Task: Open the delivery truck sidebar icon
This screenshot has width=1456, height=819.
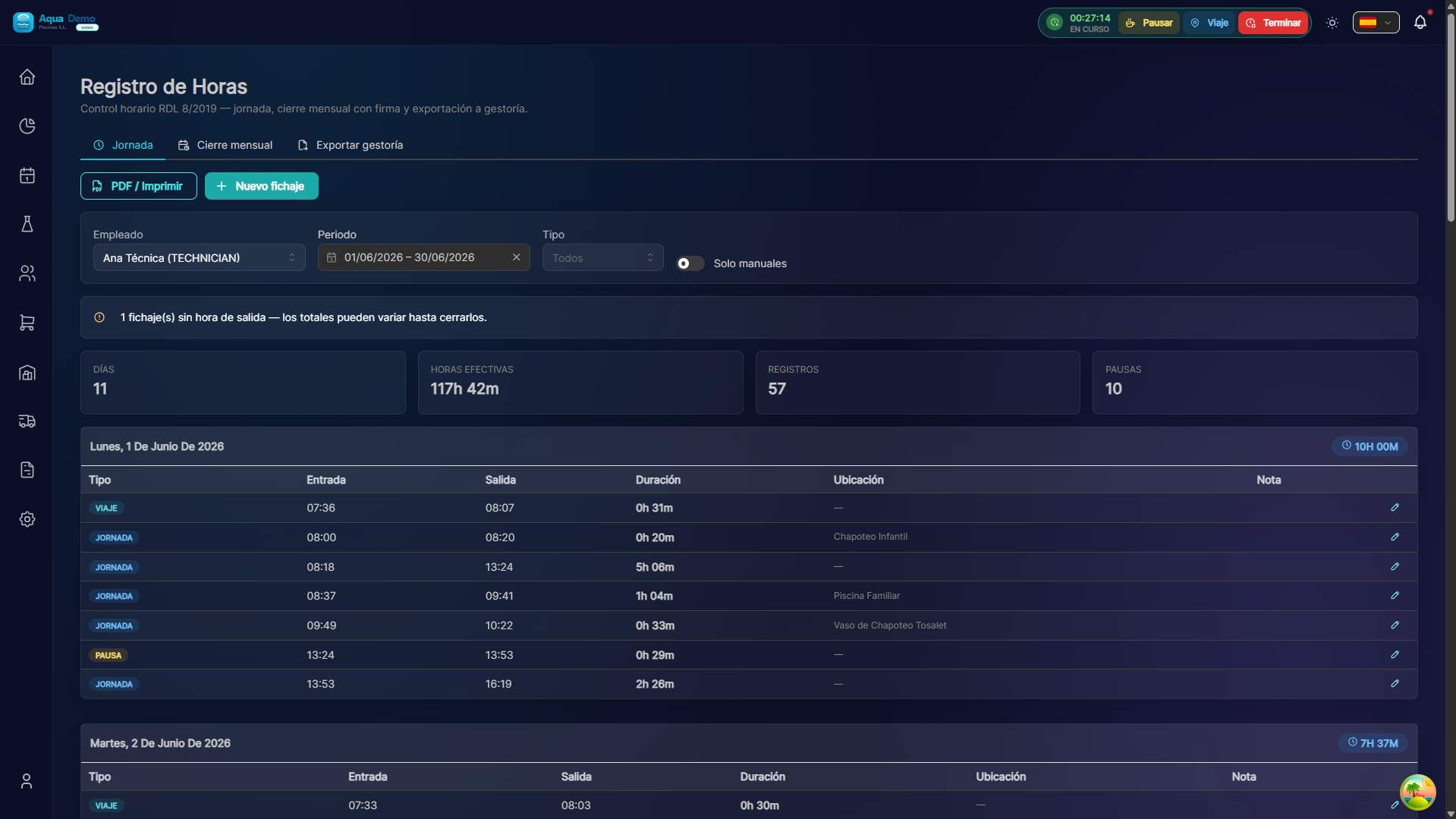Action: coord(27,421)
